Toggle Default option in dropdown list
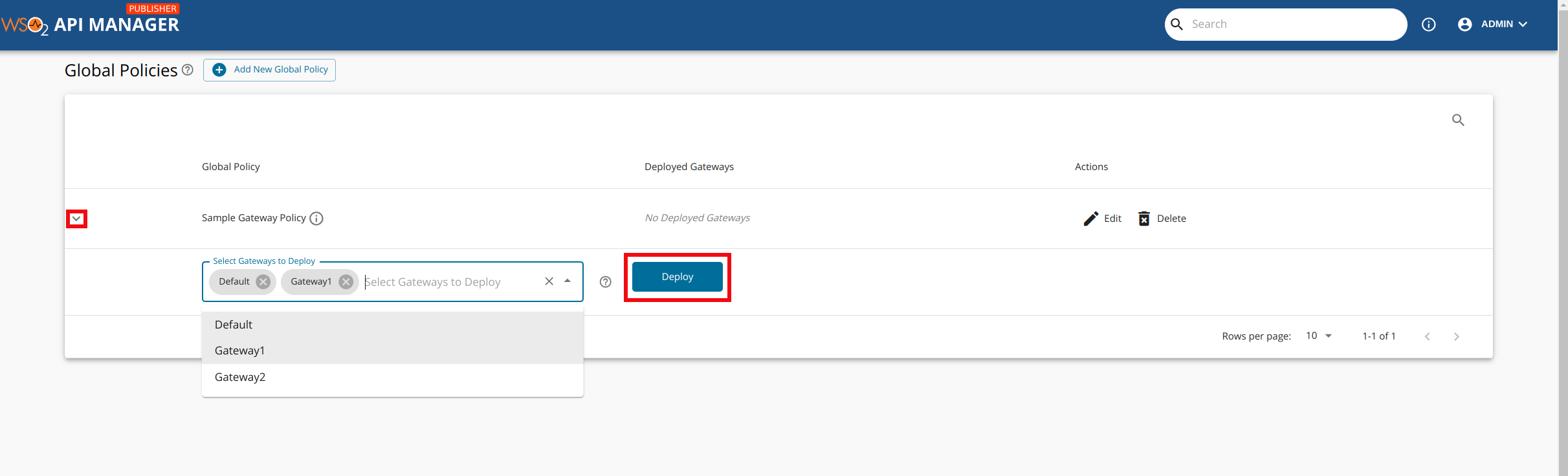The image size is (1568, 476). [234, 325]
